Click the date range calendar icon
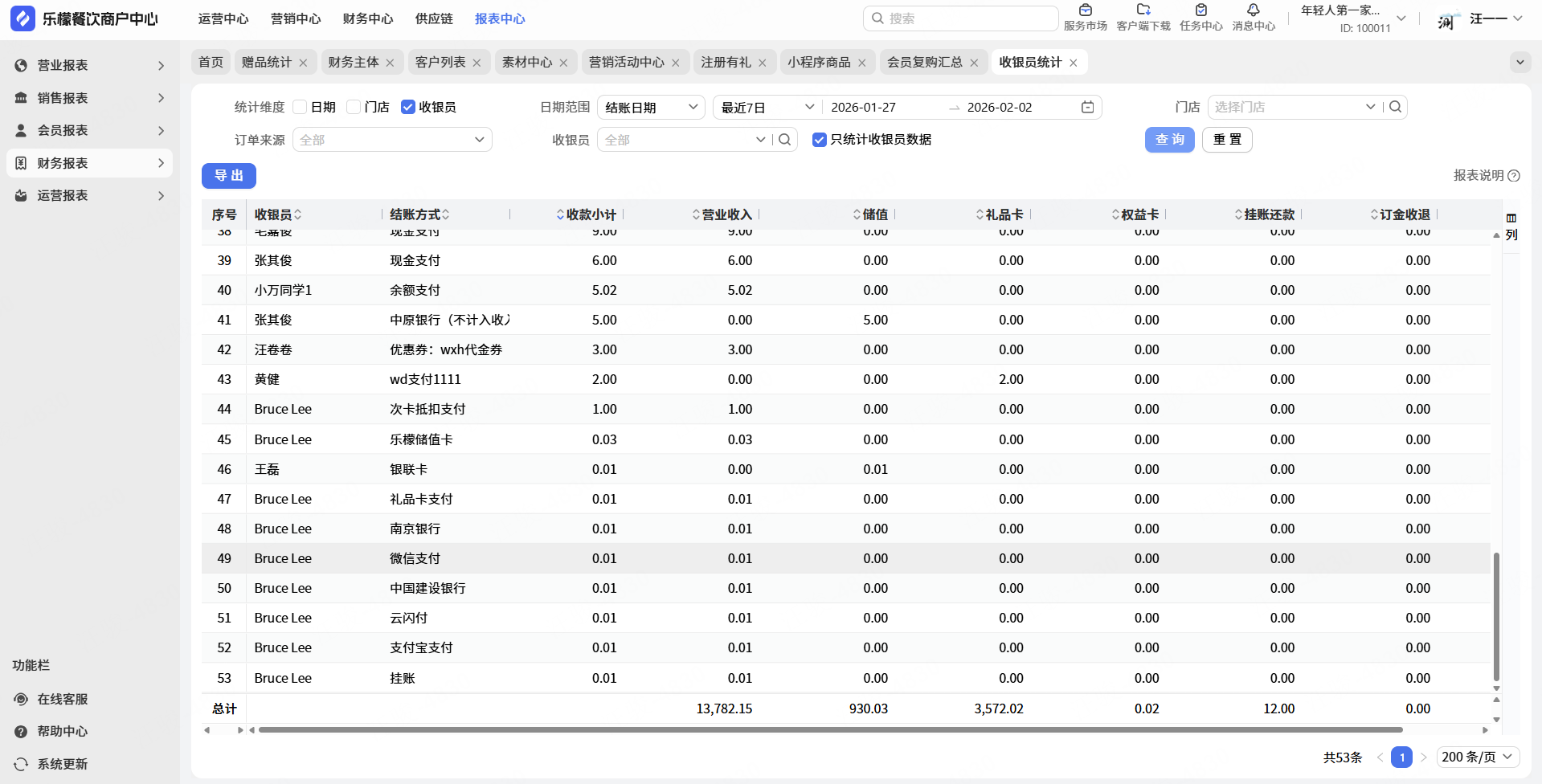 tap(1087, 108)
